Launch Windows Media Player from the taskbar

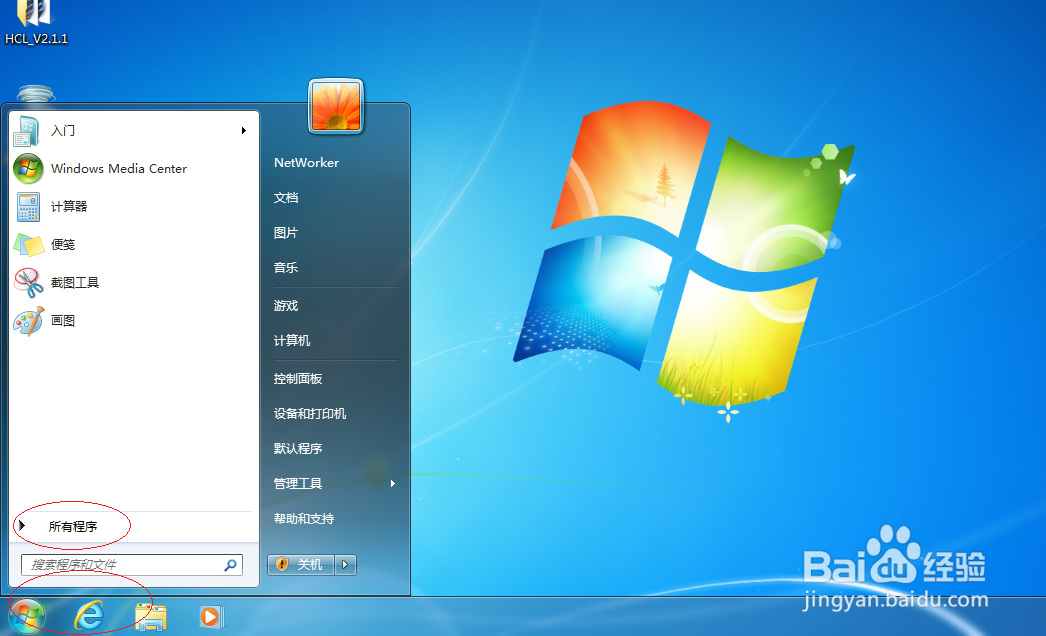(211, 617)
